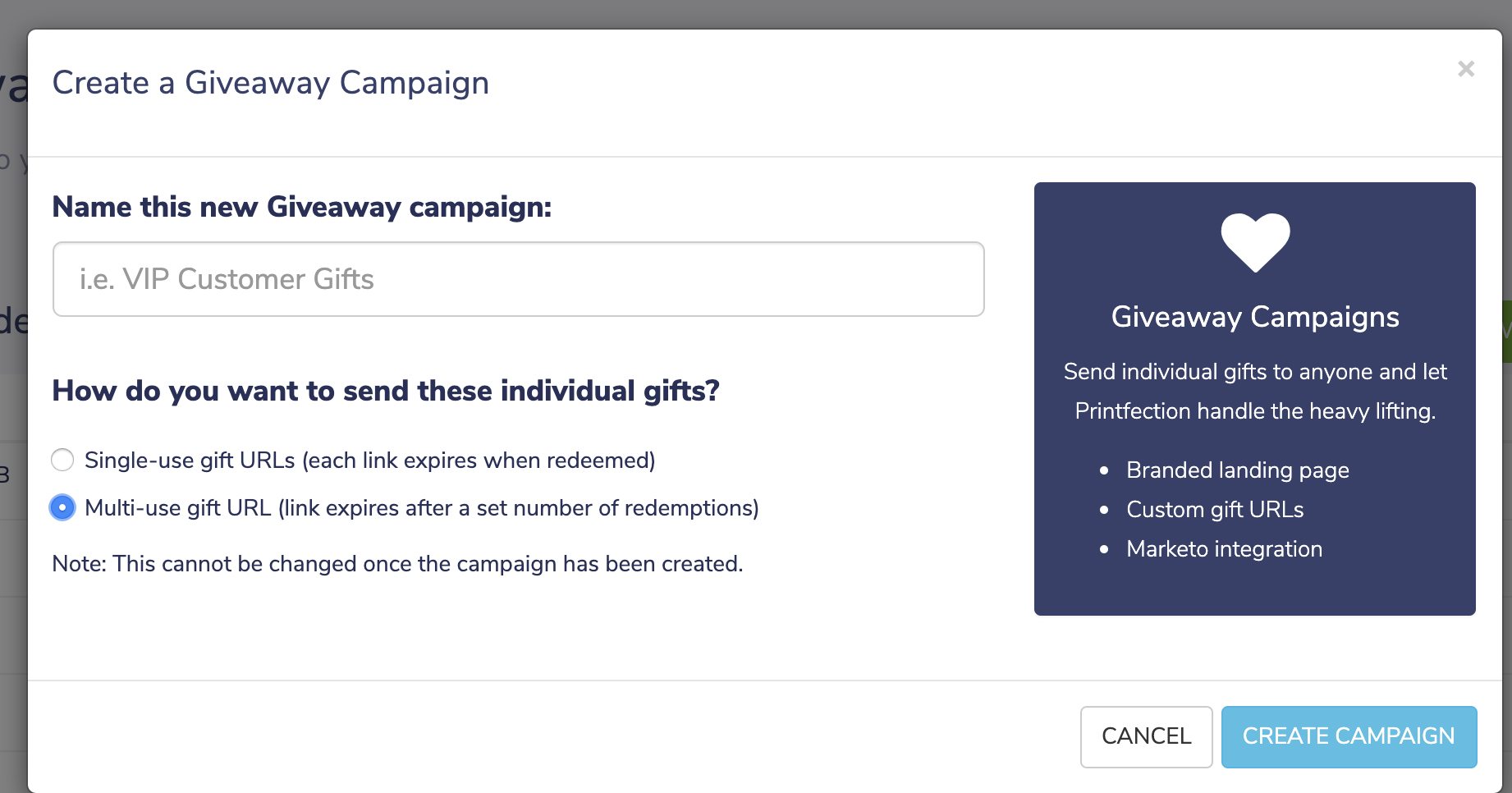Click the bullet dot beside Branded landing page
Viewport: 1512px width, 793px height.
[x=1104, y=470]
